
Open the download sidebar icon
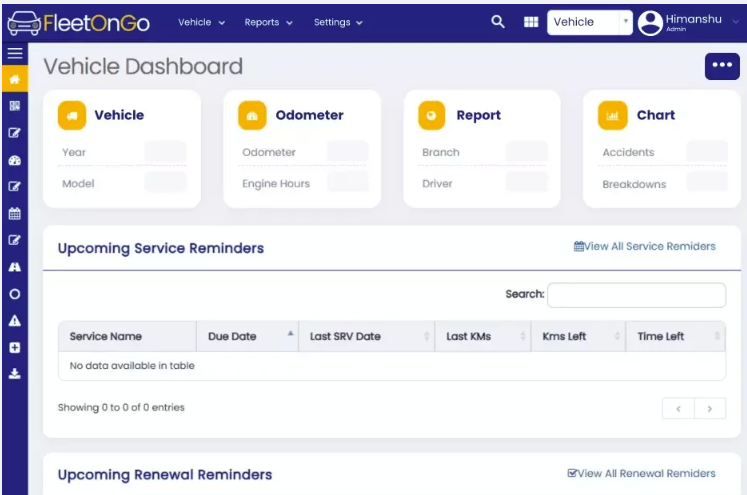pos(15,374)
